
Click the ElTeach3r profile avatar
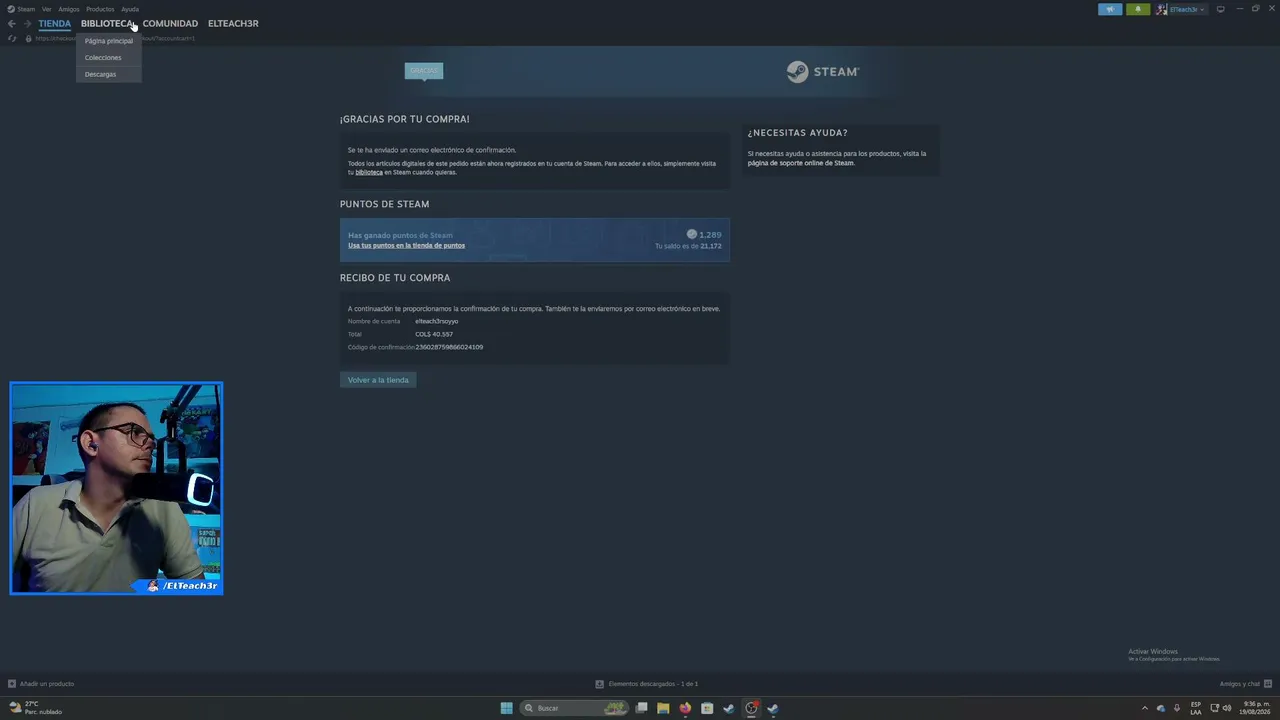1162,9
